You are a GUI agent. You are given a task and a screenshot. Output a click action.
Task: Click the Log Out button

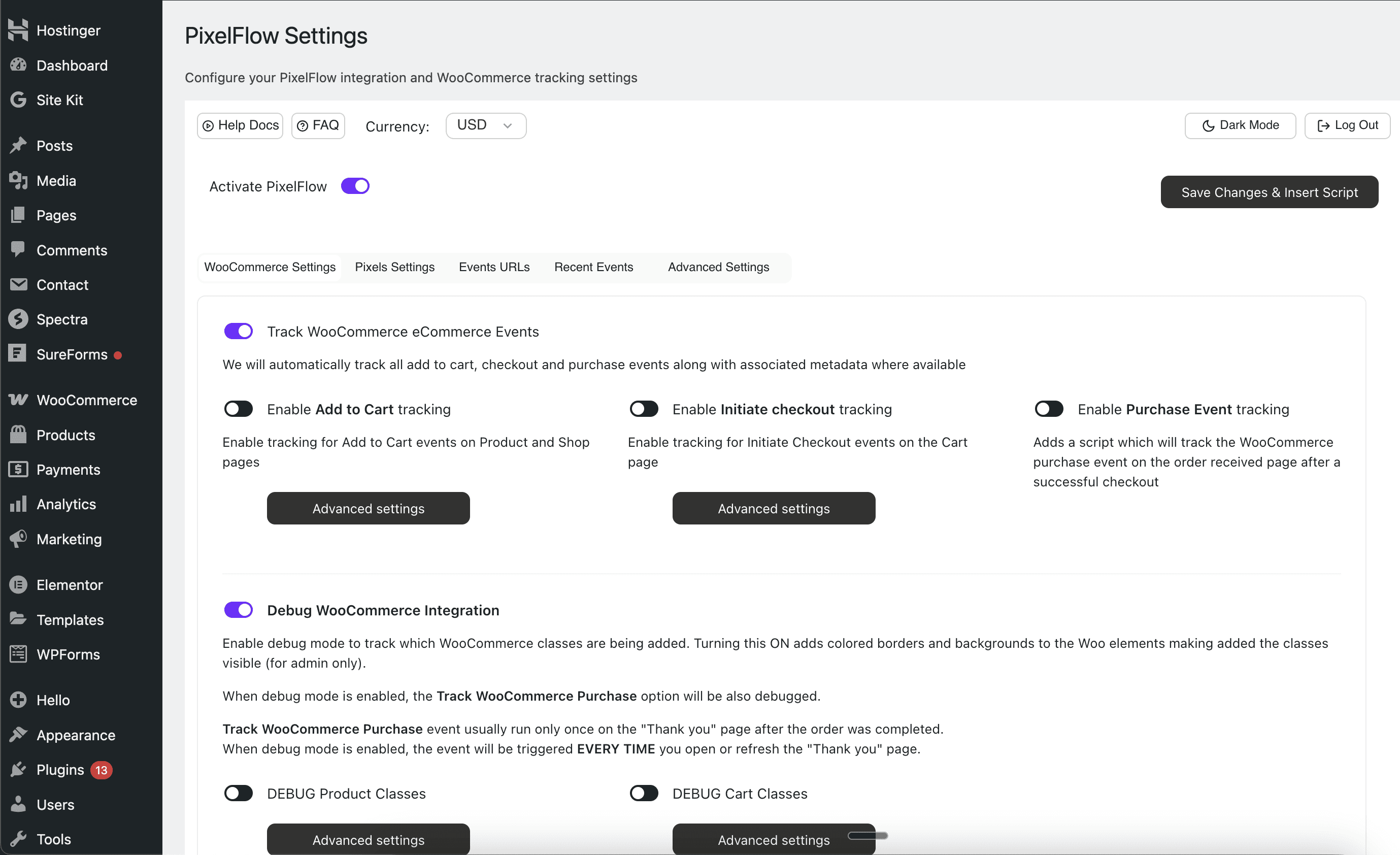[x=1347, y=125]
